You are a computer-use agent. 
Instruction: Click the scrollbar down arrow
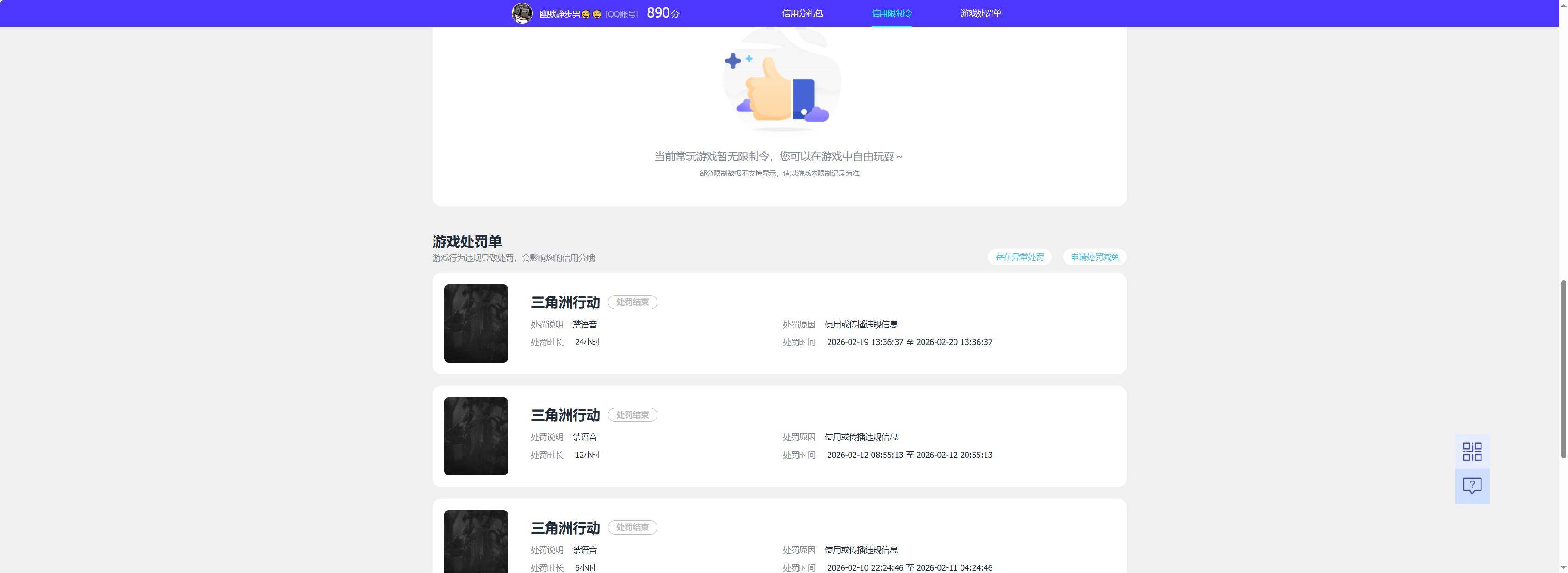click(x=1562, y=567)
